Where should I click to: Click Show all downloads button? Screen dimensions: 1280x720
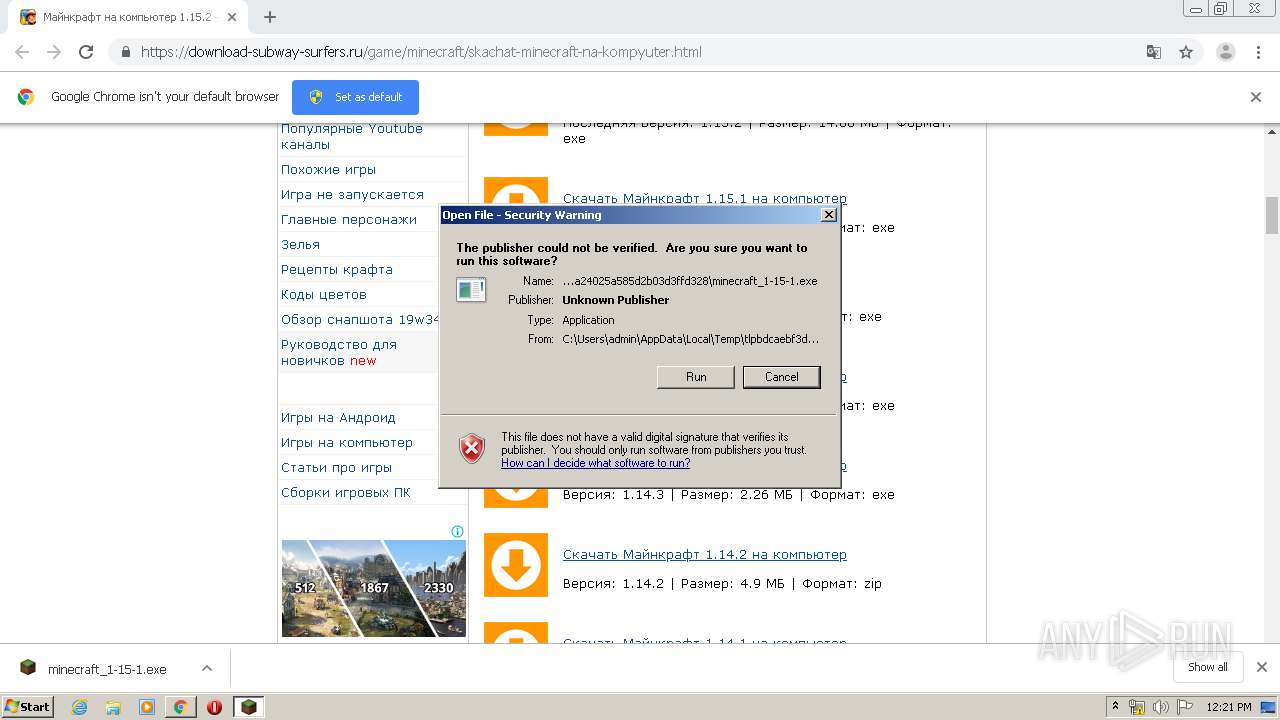[1208, 667]
